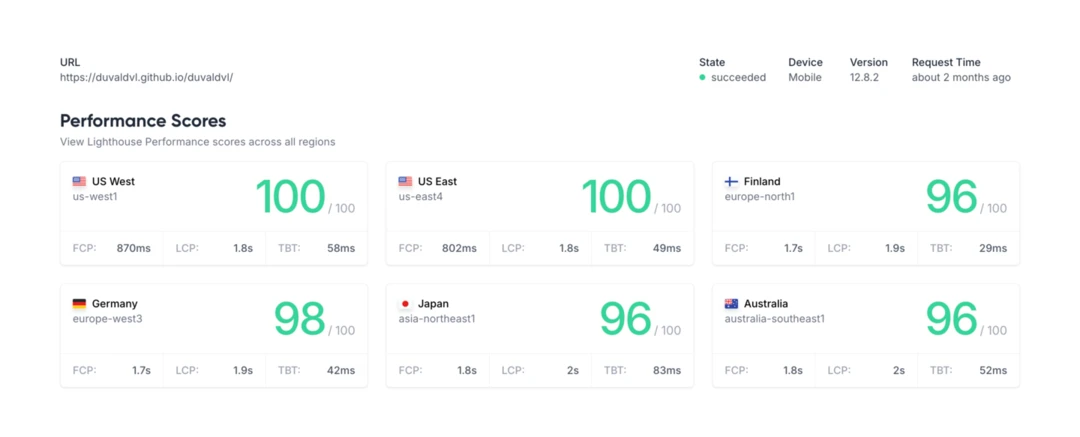Image resolution: width=1080 pixels, height=437 pixels.
Task: Open the duvaldvl.github.io URL link
Action: pos(146,77)
